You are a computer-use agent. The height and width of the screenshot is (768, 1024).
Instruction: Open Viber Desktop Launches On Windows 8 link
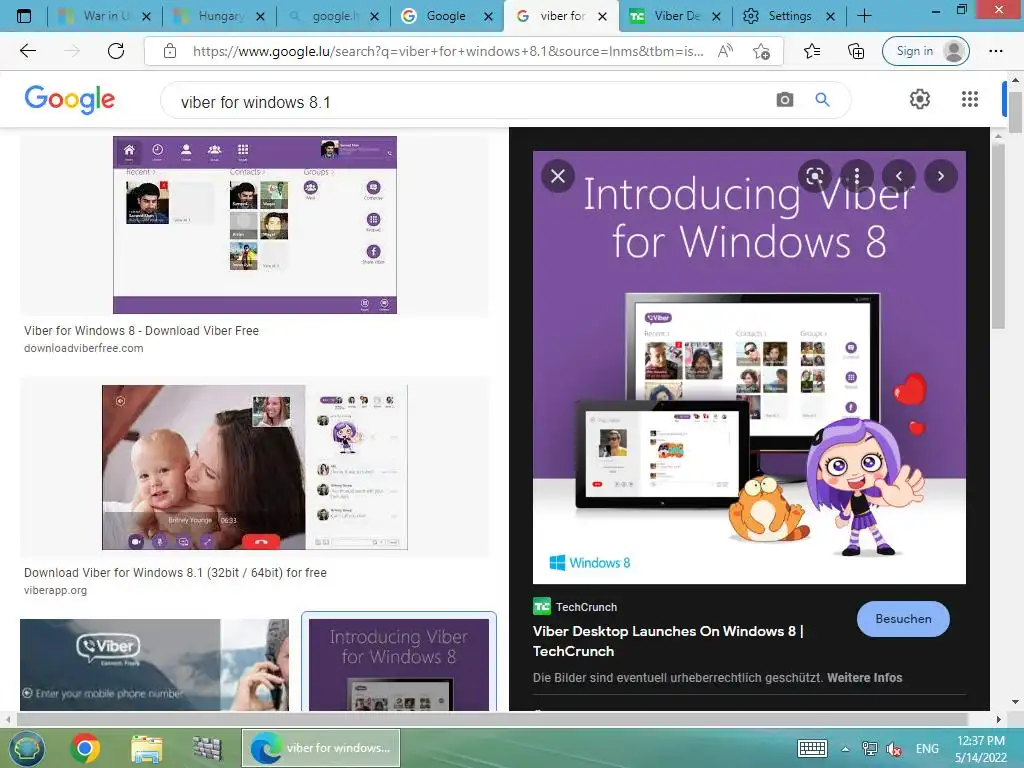[x=668, y=641]
